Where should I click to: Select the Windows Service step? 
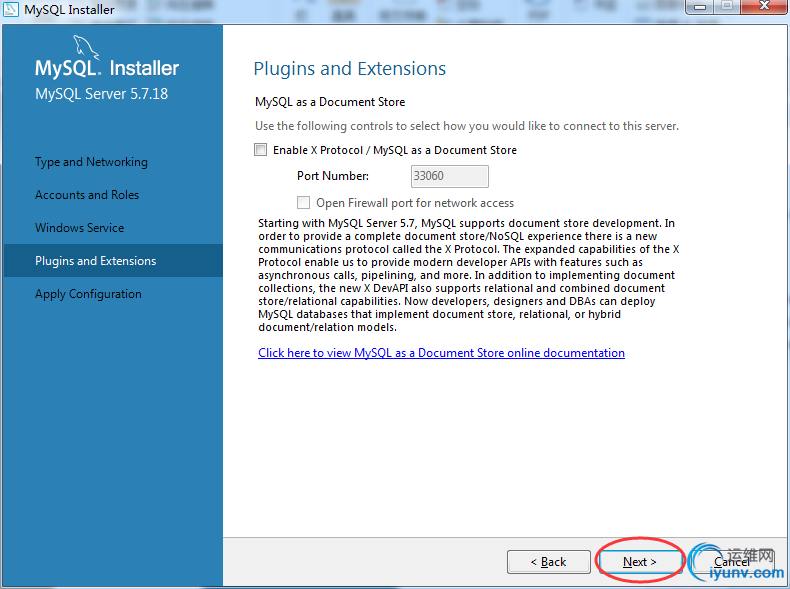(79, 228)
